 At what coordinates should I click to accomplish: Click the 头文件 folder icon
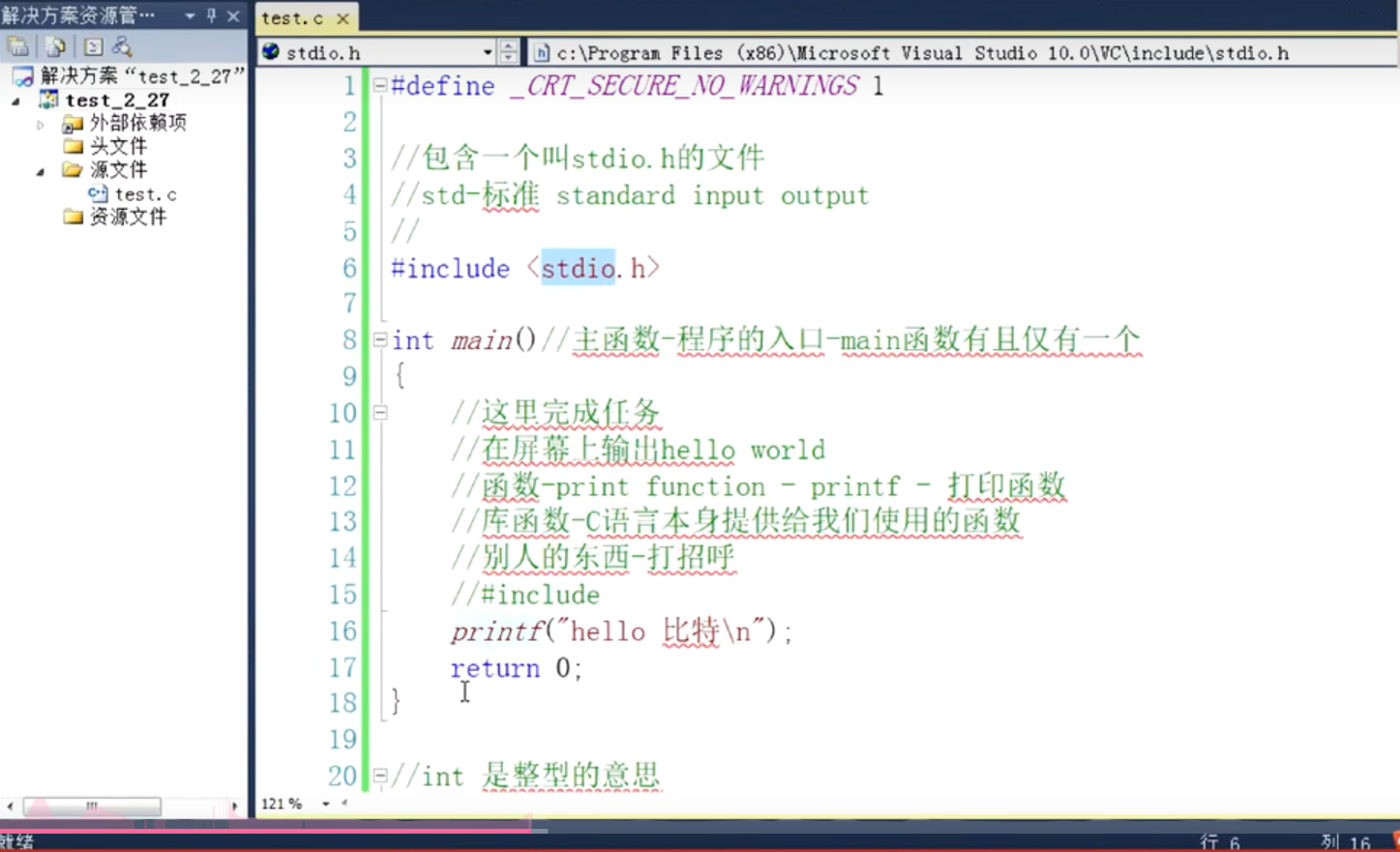(x=73, y=146)
